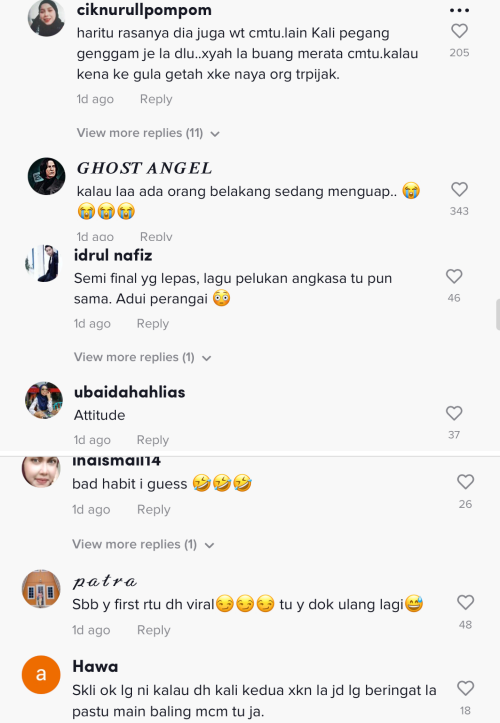Open three-dot options on ciknurullpompom's comment
The width and height of the screenshot is (500, 723).
pos(459,10)
